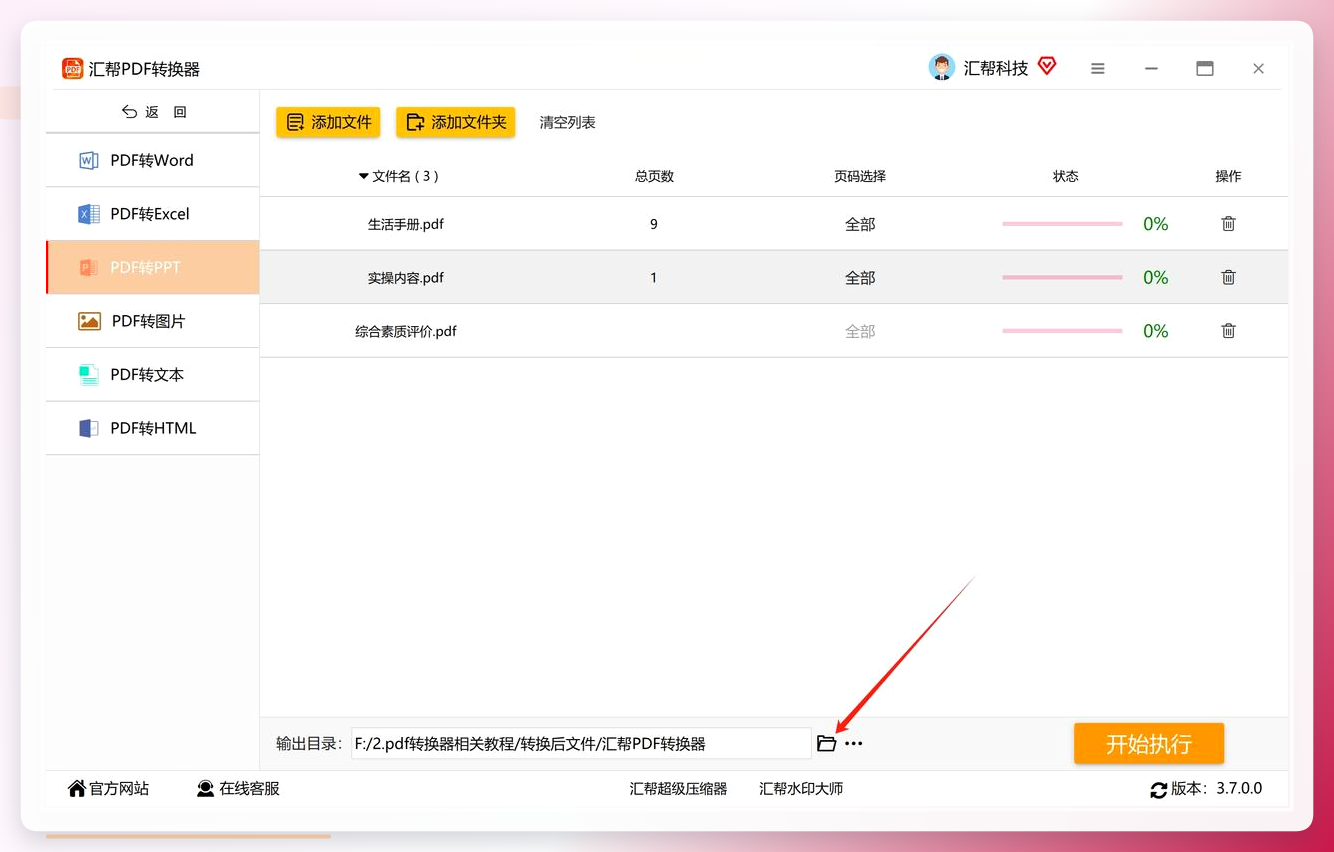Click the 总页数 column header
The width and height of the screenshot is (1334, 852).
click(x=654, y=176)
